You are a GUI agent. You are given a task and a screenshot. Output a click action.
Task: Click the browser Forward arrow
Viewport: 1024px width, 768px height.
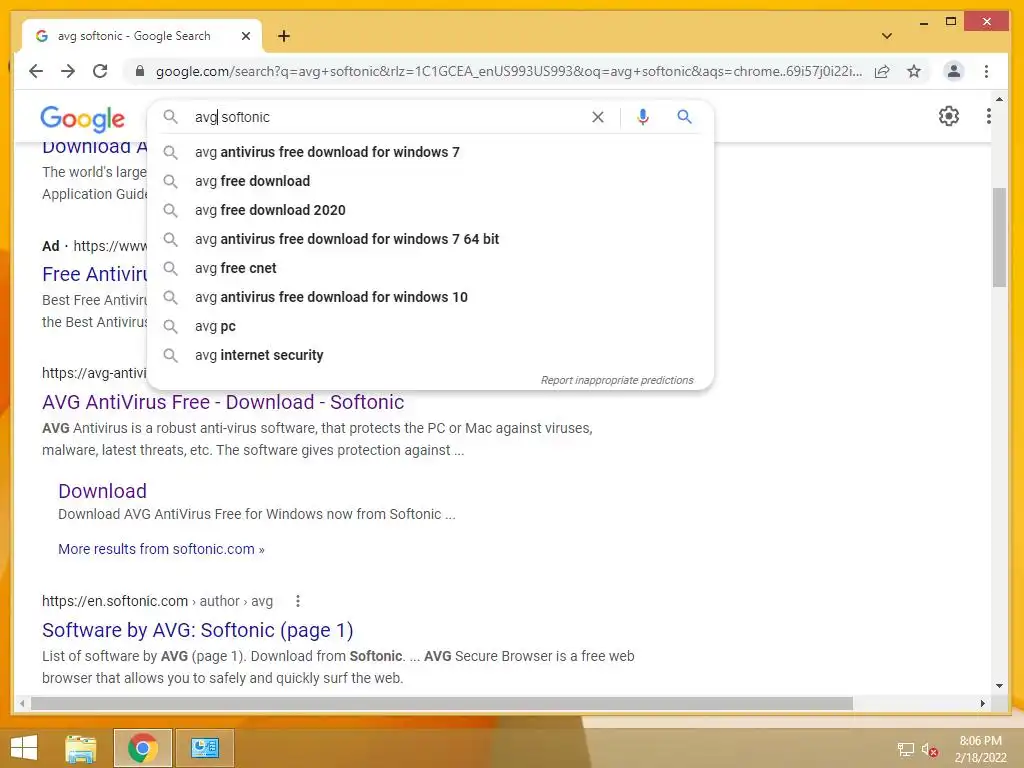click(x=68, y=71)
